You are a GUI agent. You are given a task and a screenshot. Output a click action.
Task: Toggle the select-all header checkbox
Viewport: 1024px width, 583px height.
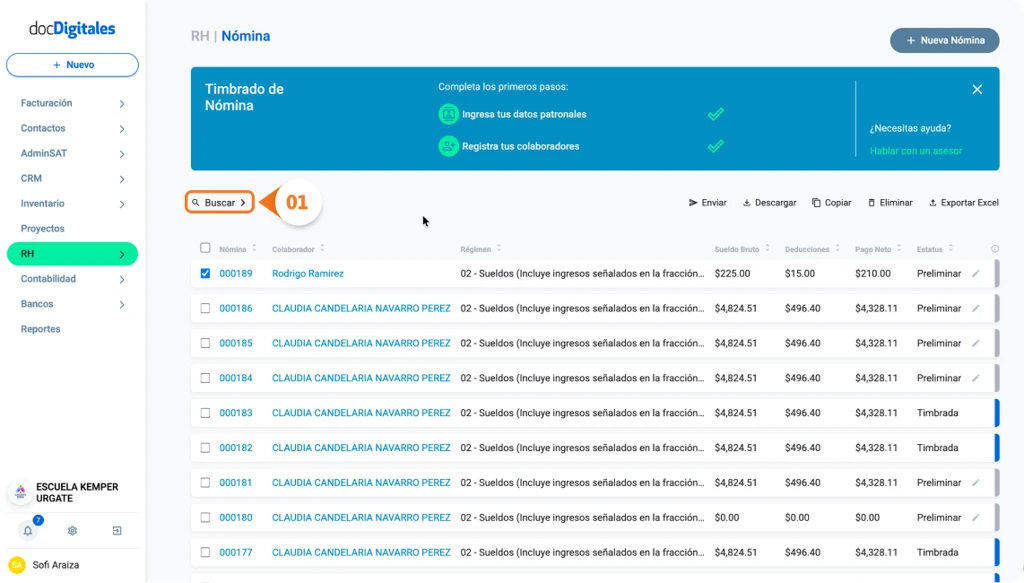coord(205,248)
